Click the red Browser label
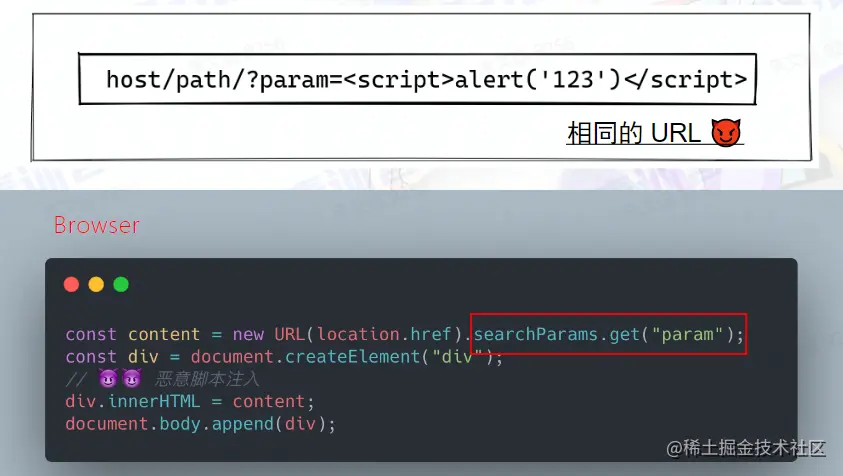843x476 pixels. (x=97, y=225)
